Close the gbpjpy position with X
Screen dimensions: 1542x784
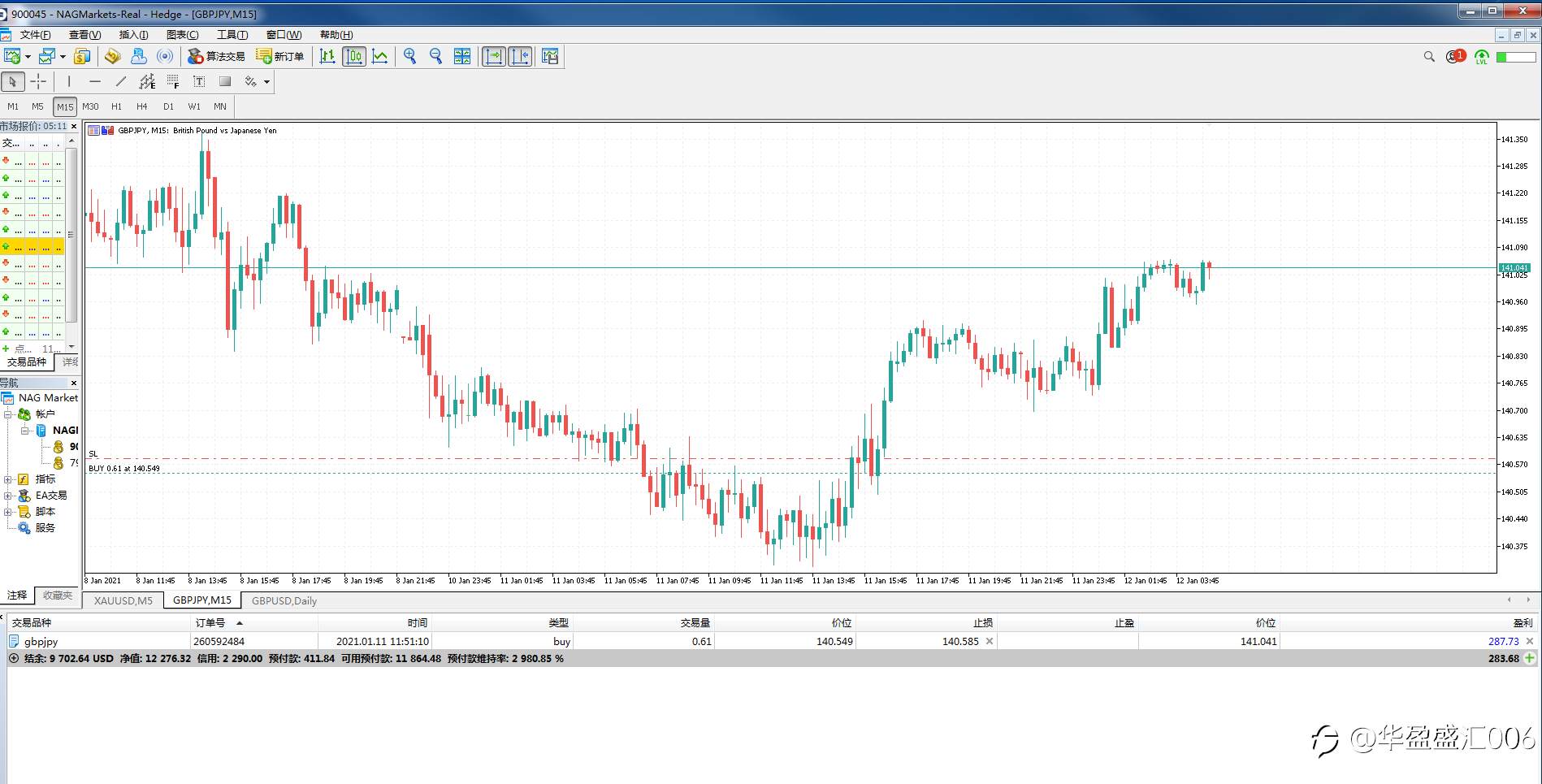1530,641
